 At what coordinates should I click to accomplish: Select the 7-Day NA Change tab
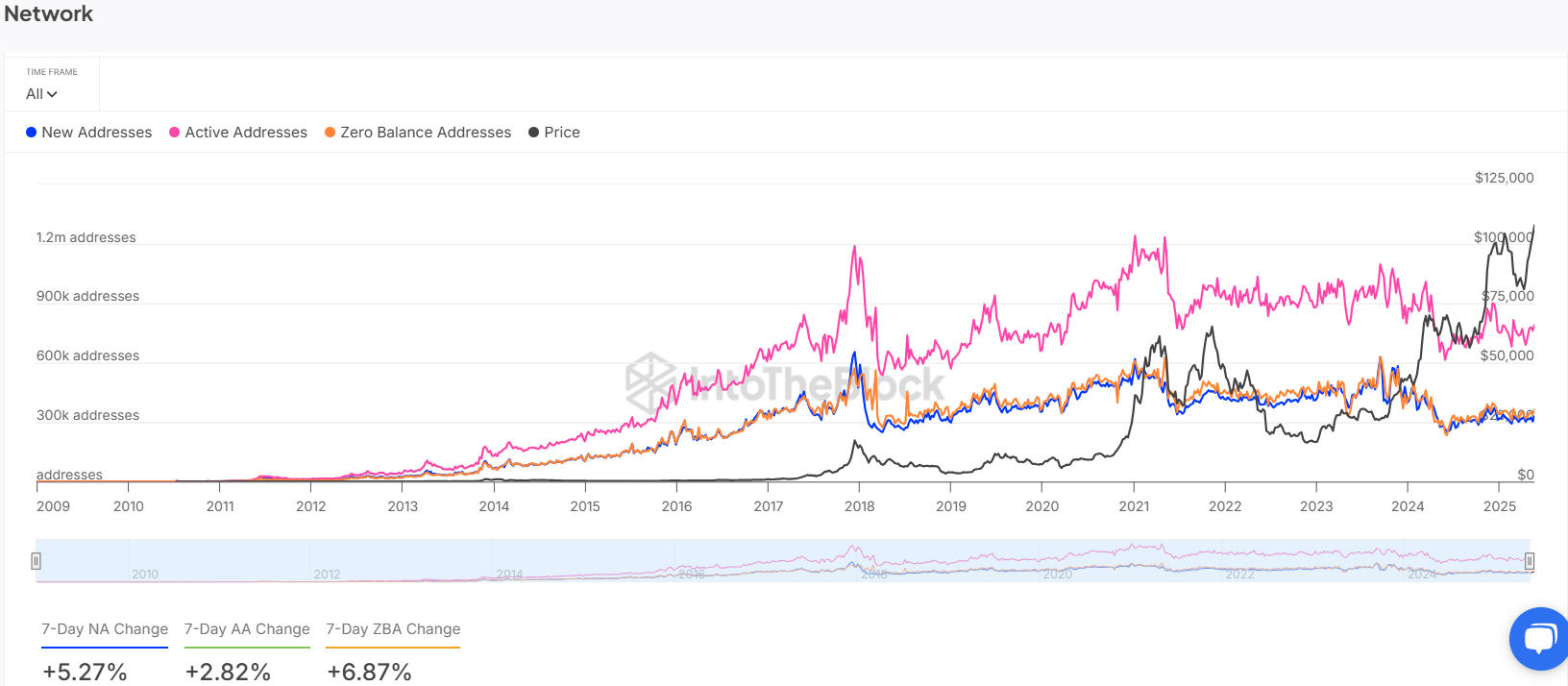coord(105,629)
